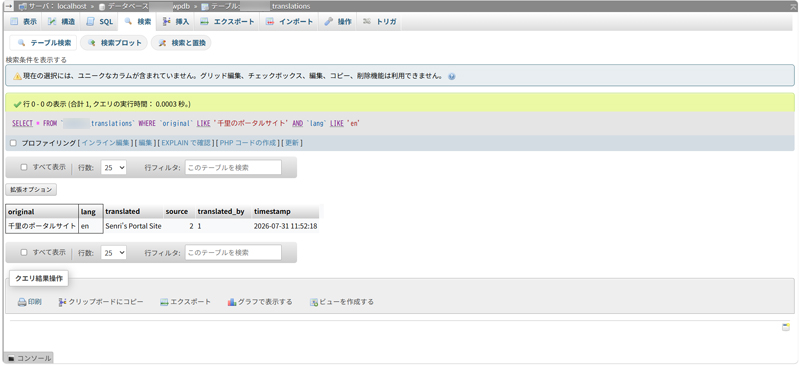
Task: Click the lower 行フィルタ search field
Action: [x=233, y=252]
